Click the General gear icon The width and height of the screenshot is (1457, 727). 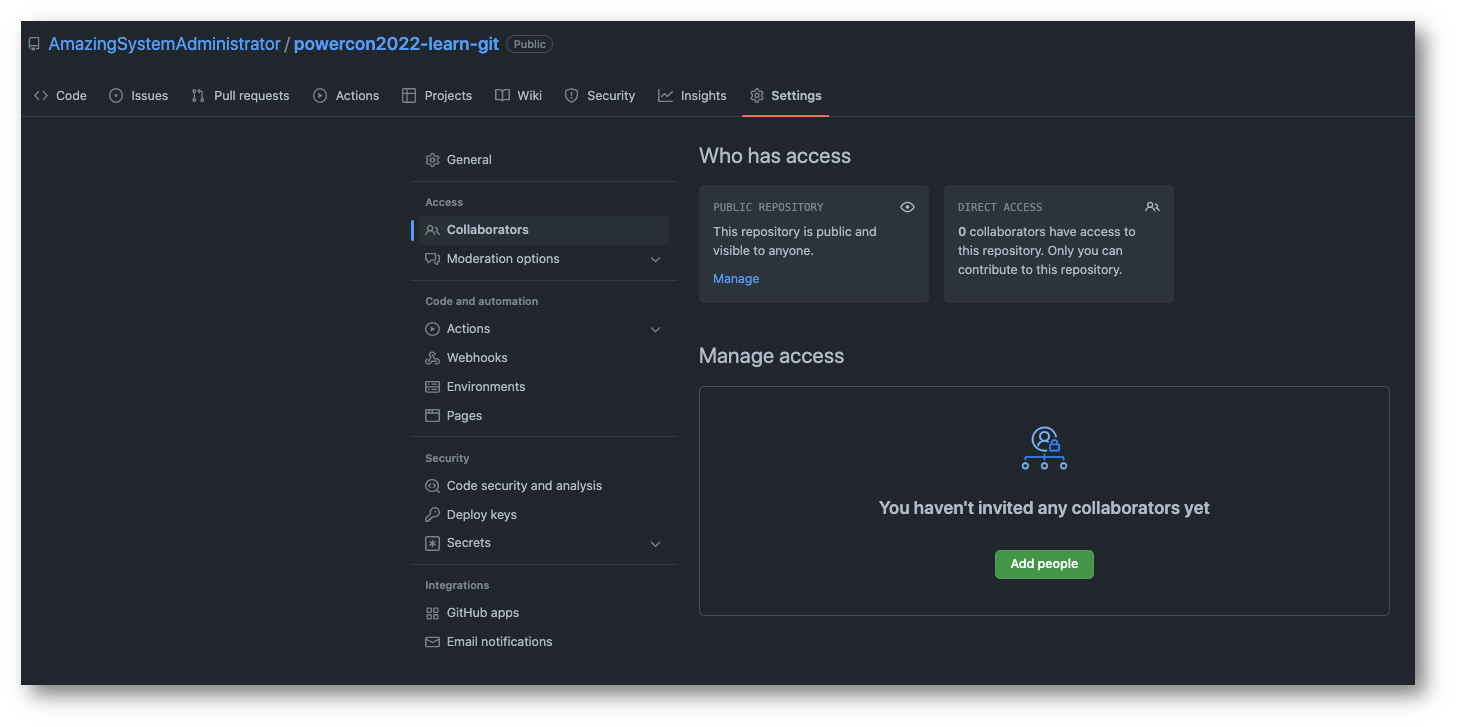[432, 160]
